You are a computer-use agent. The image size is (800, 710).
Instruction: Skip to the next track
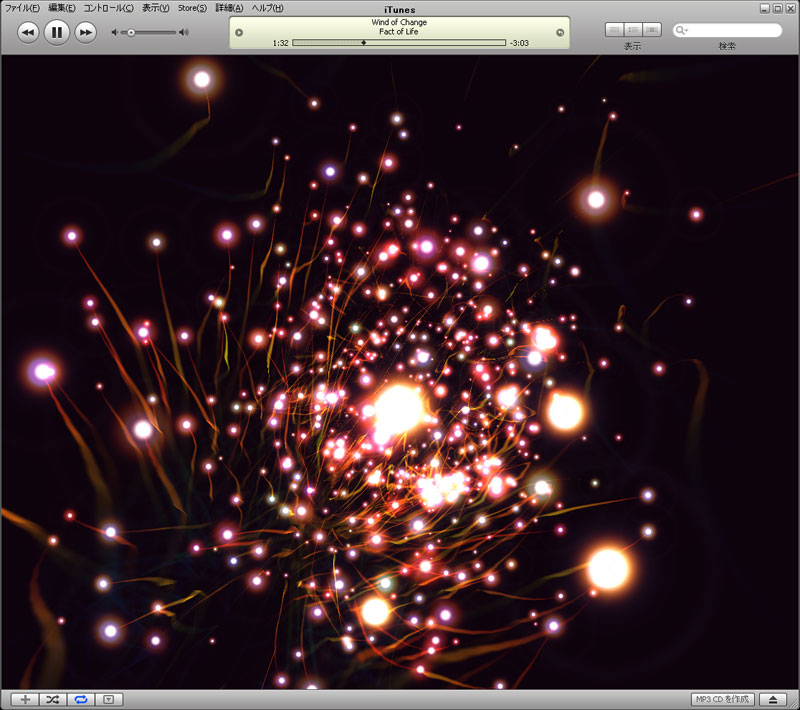(85, 33)
